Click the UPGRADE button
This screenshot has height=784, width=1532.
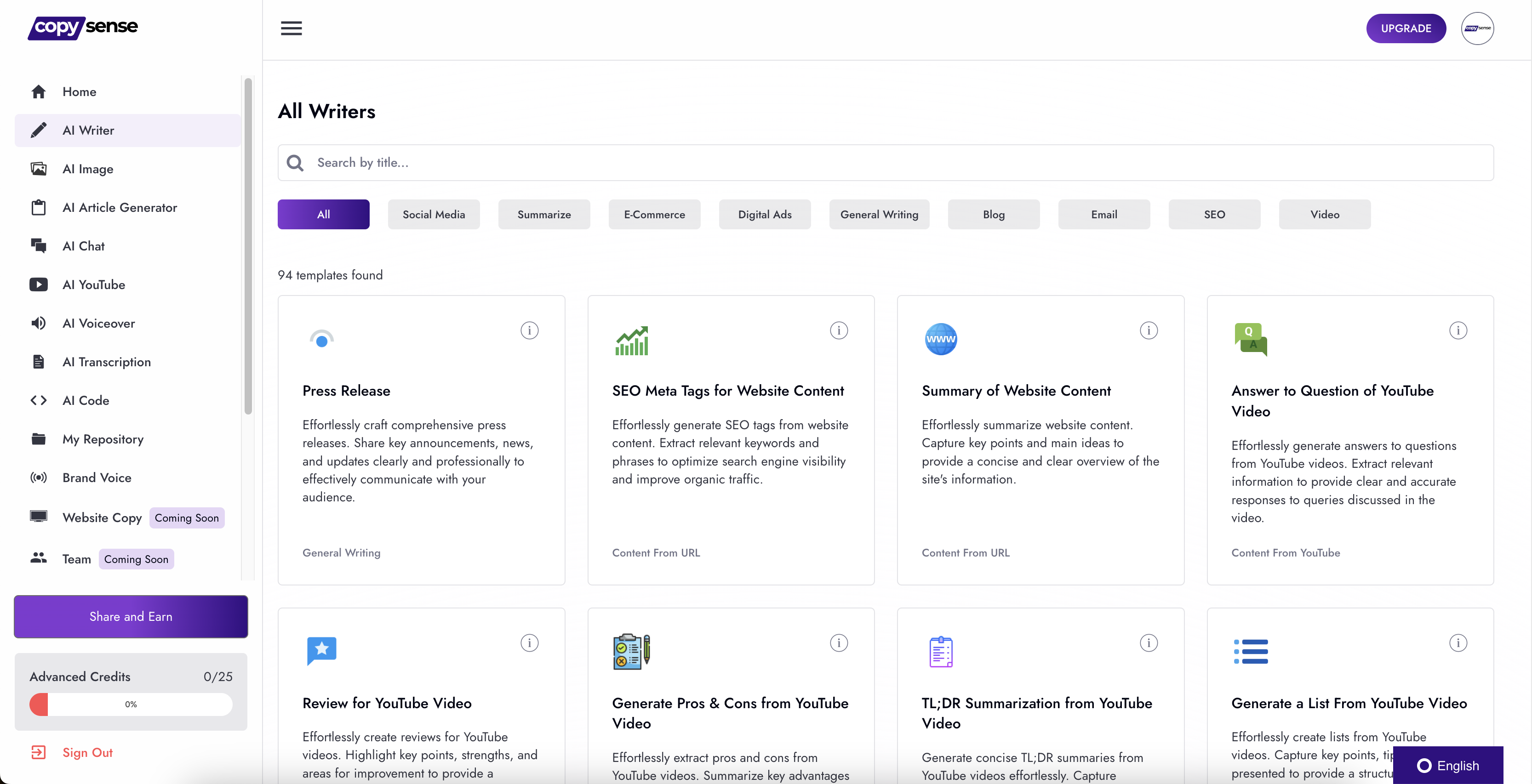click(1405, 28)
